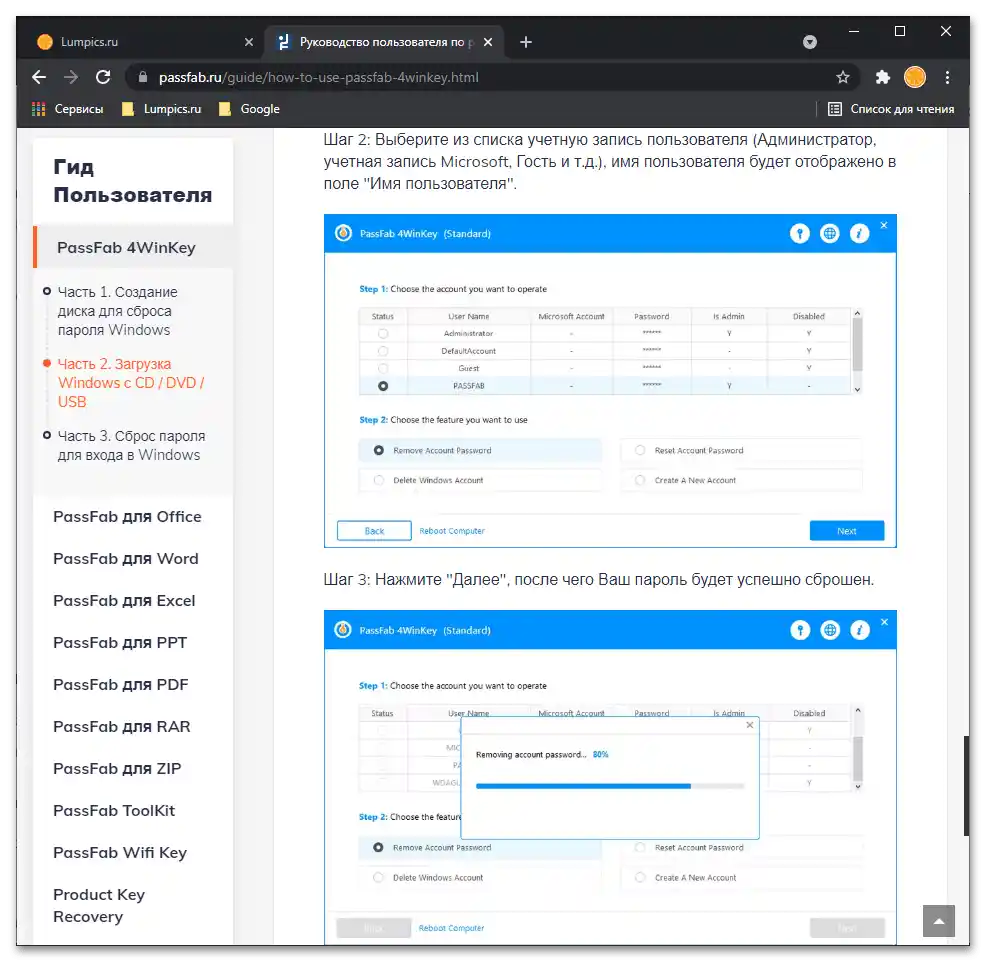
Task: Click the Back button in first window
Action: 374,531
